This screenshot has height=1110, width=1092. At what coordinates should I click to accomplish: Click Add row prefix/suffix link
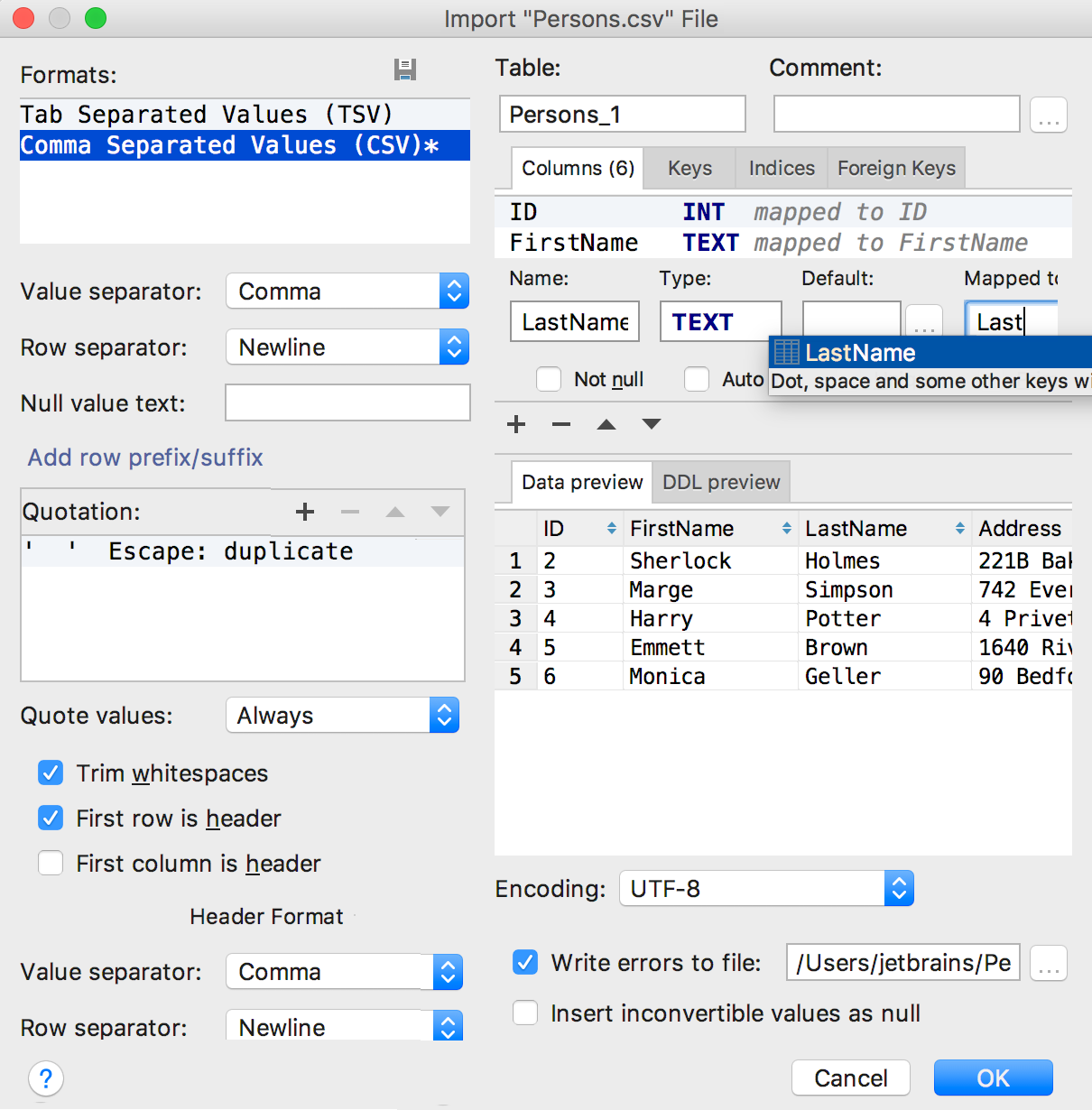tap(145, 458)
